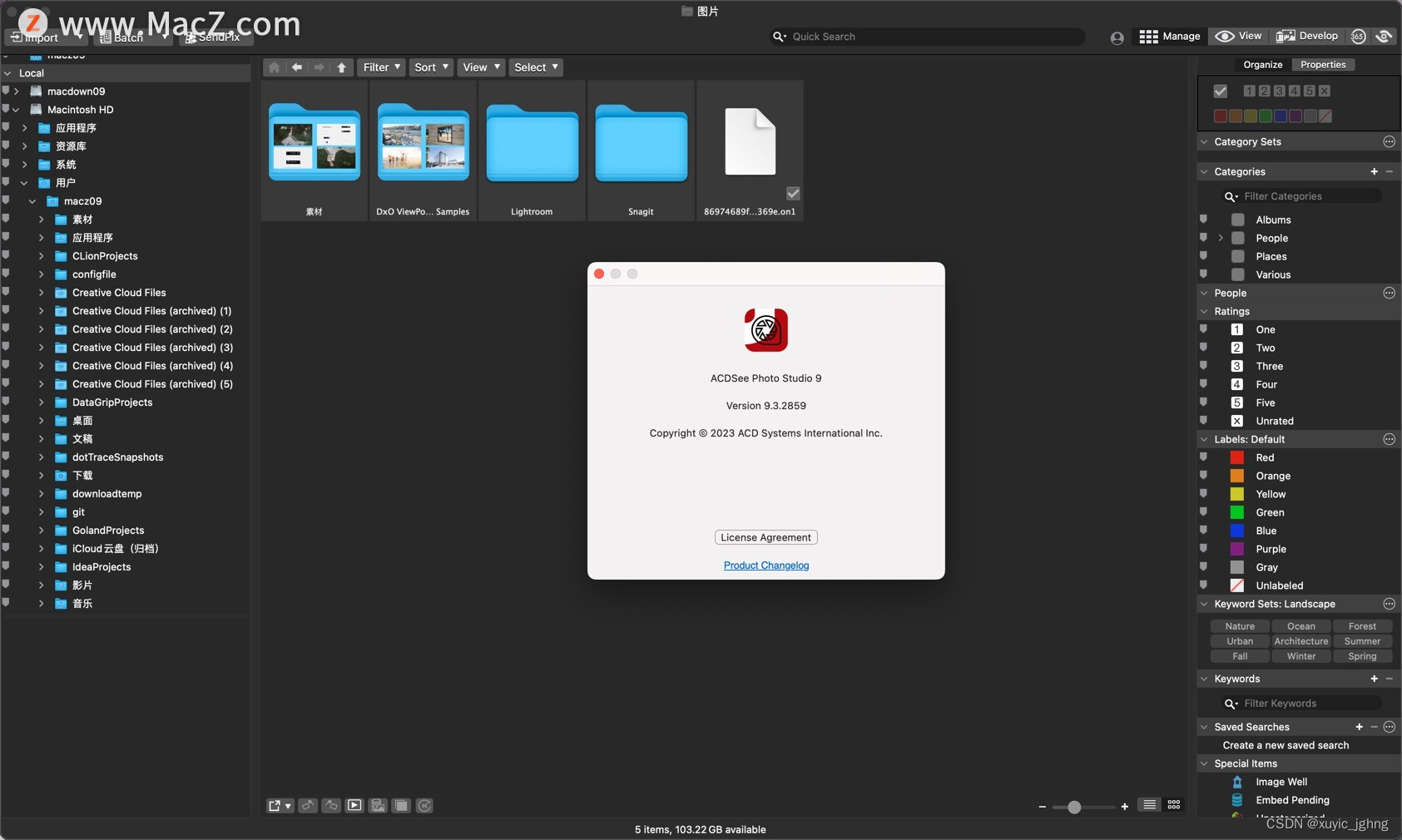Navigate forward with right arrow

pyautogui.click(x=320, y=67)
